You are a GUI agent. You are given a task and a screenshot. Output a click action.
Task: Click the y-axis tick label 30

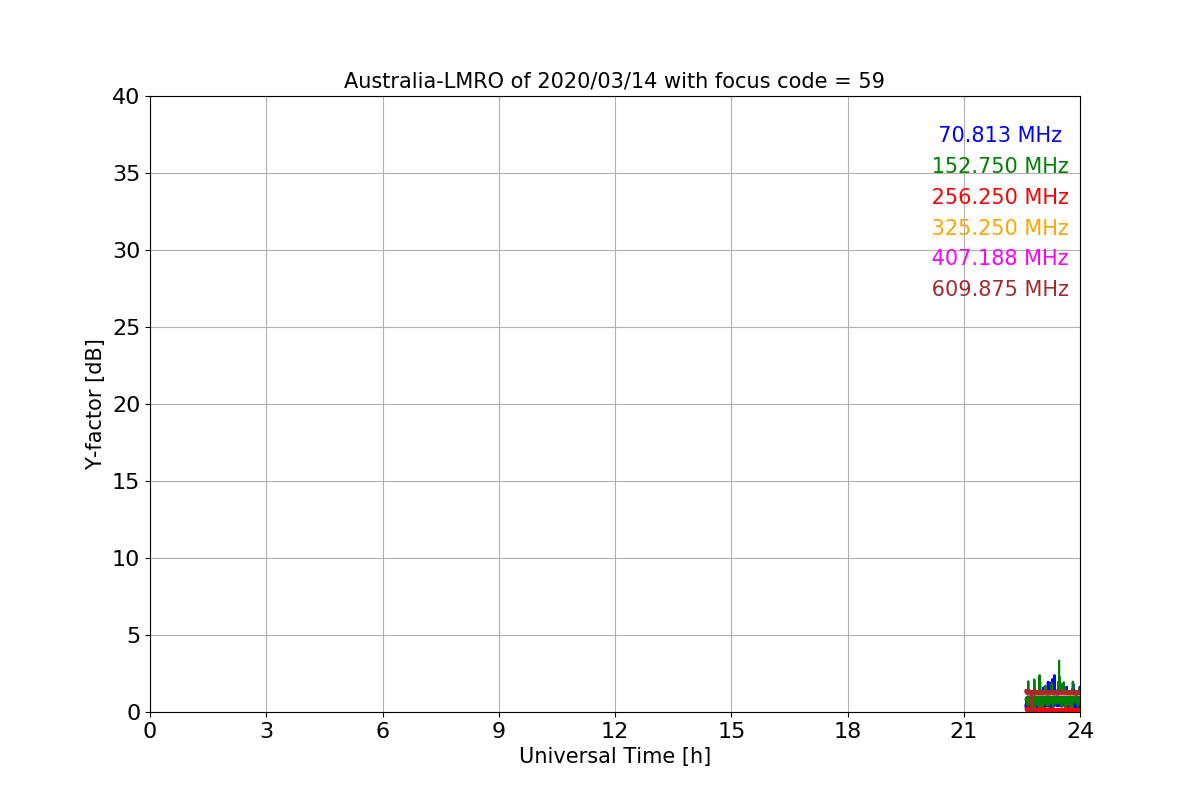(x=126, y=251)
